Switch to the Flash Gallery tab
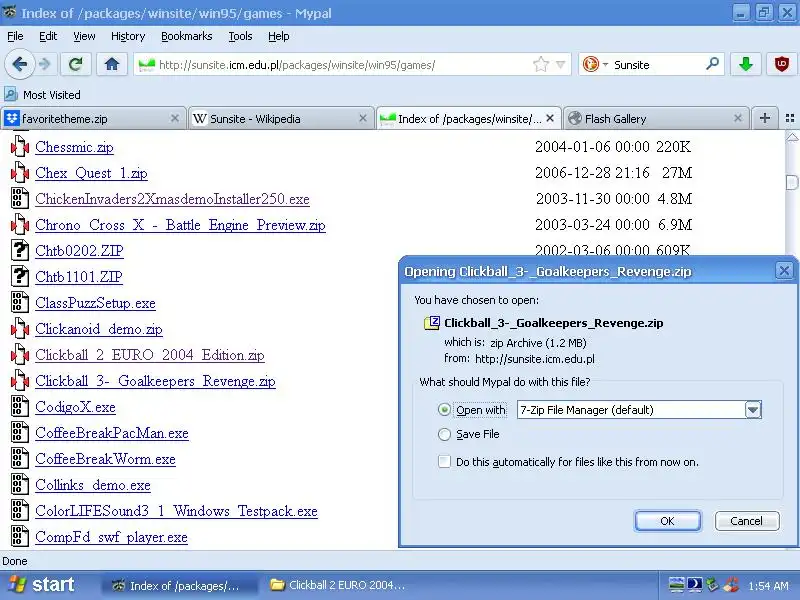The height and width of the screenshot is (600, 800). [656, 118]
